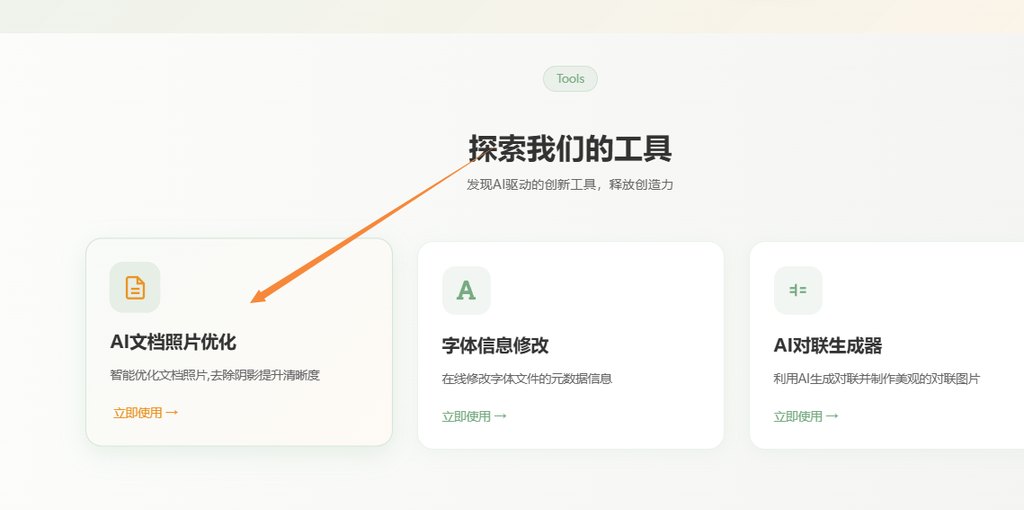Click description 在线修改字体文件的元数据信息
The height and width of the screenshot is (510, 1024).
coord(527,379)
